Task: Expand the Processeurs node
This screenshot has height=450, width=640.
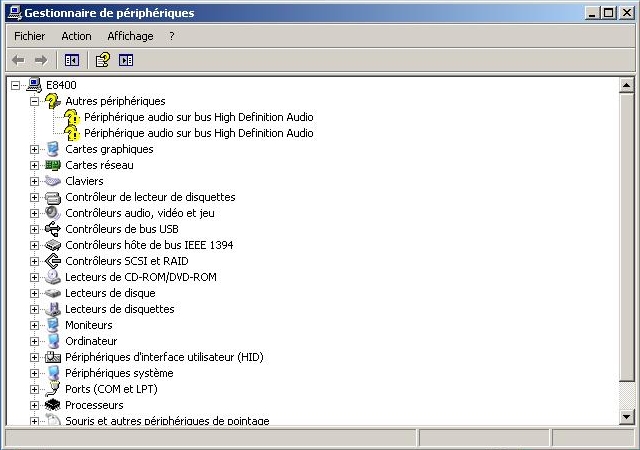Action: coord(34,405)
